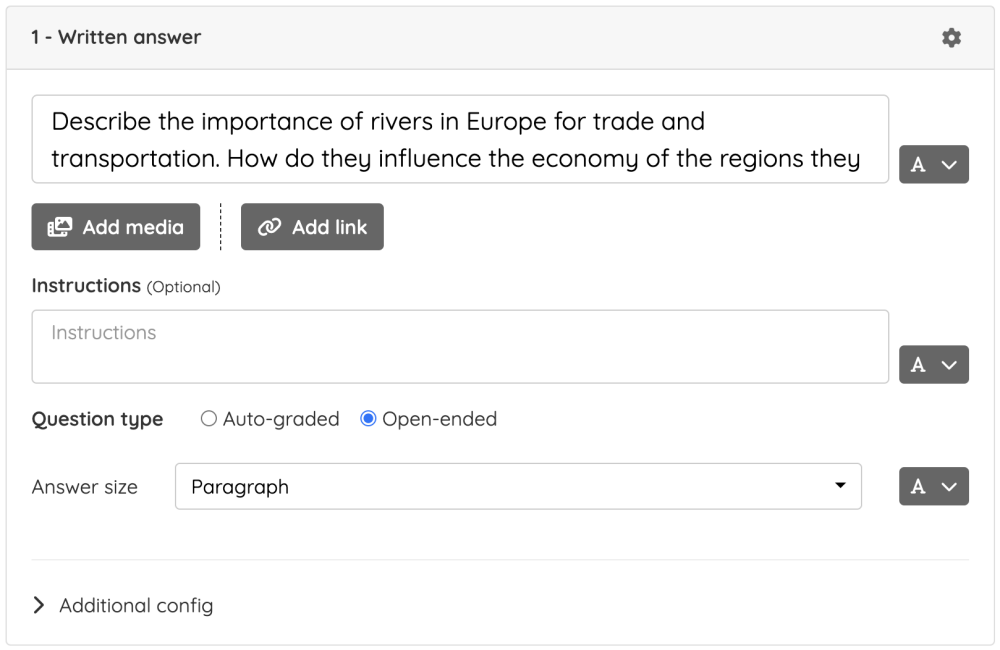Image resolution: width=1000 pixels, height=650 pixels.
Task: Click the Answer size dropdown arrow
Action: [839, 486]
